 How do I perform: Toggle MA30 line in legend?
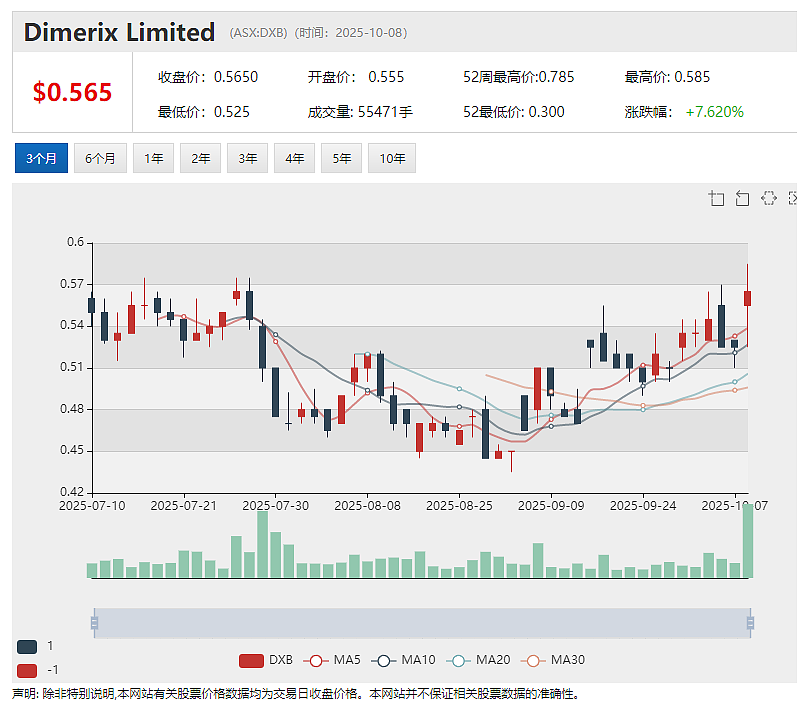click(x=553, y=660)
